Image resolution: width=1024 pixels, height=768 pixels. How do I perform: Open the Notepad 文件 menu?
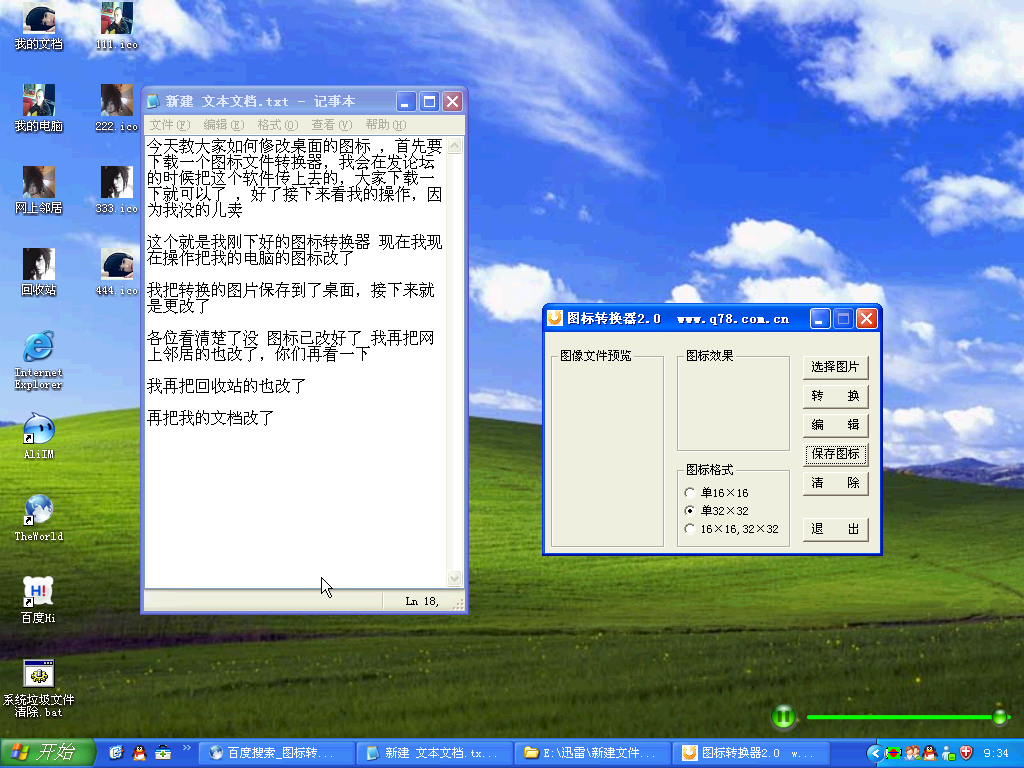[169, 125]
